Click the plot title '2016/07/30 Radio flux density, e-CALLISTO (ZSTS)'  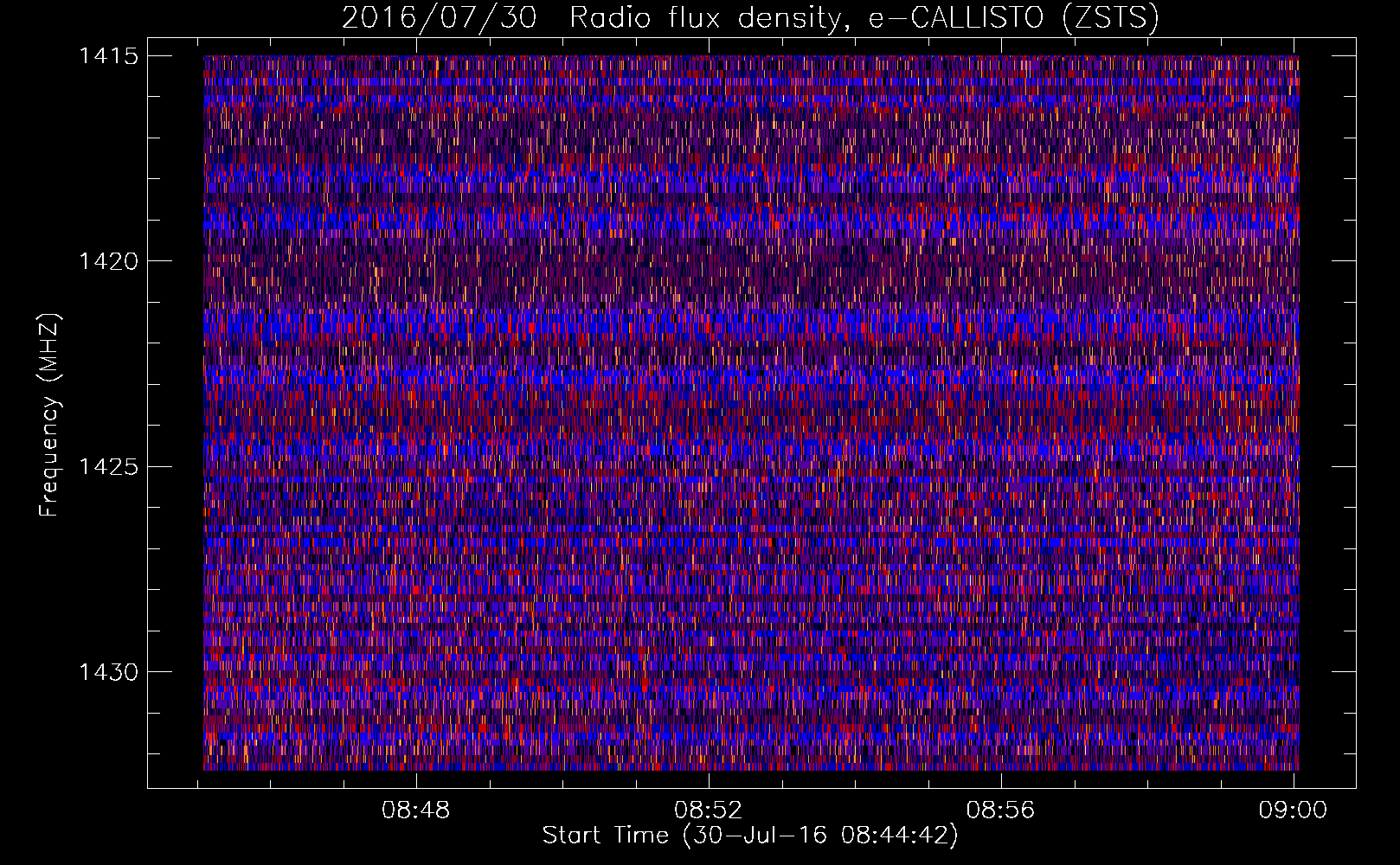750,18
